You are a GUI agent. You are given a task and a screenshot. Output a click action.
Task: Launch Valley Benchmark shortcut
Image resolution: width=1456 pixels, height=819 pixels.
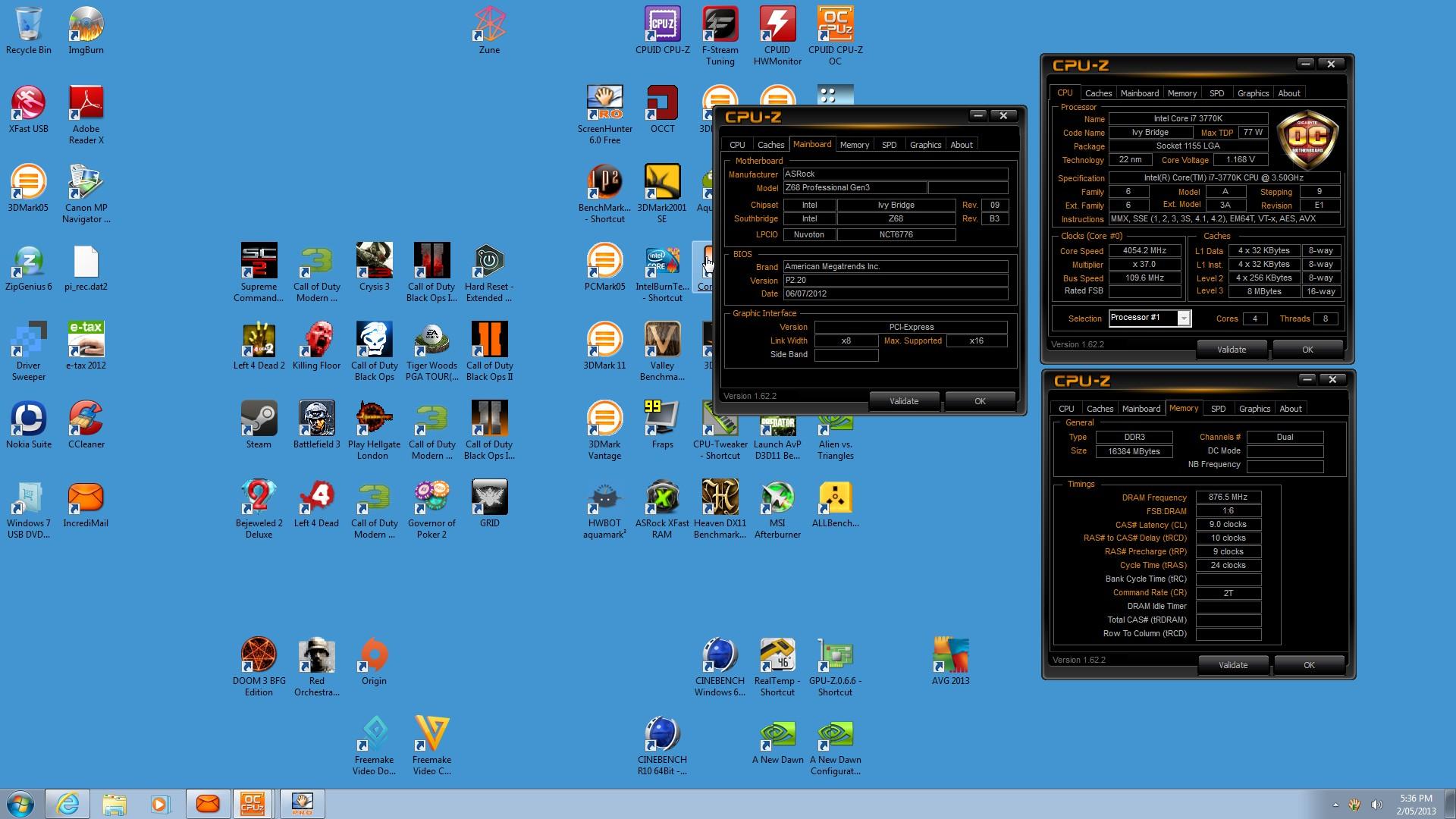click(x=662, y=351)
